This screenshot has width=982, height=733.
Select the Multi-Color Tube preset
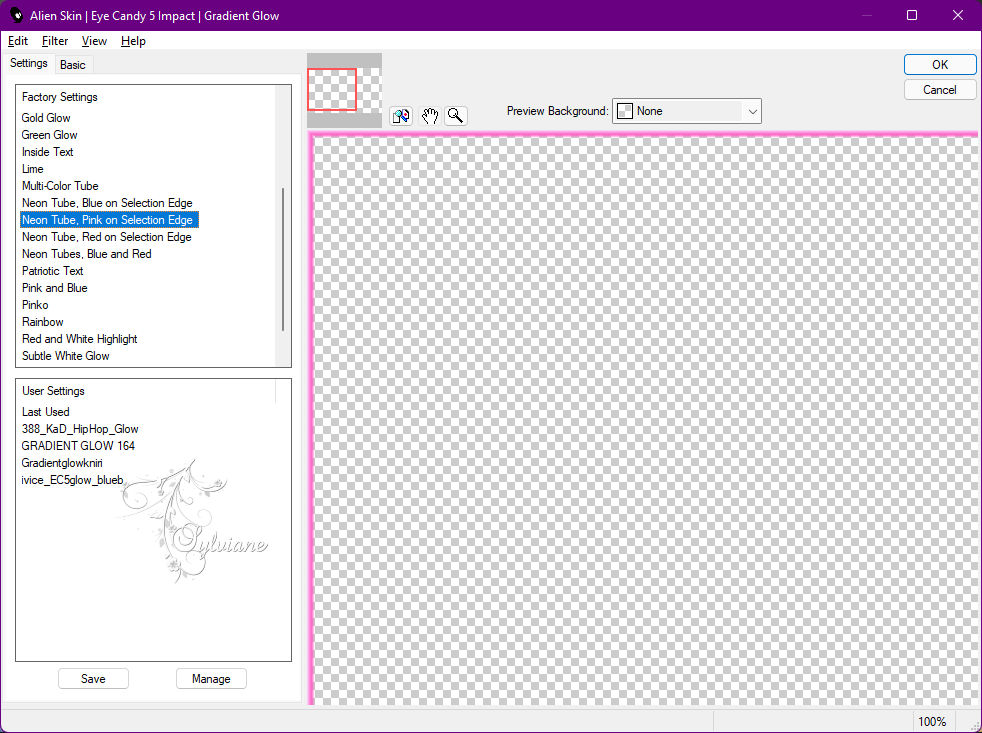pos(60,185)
